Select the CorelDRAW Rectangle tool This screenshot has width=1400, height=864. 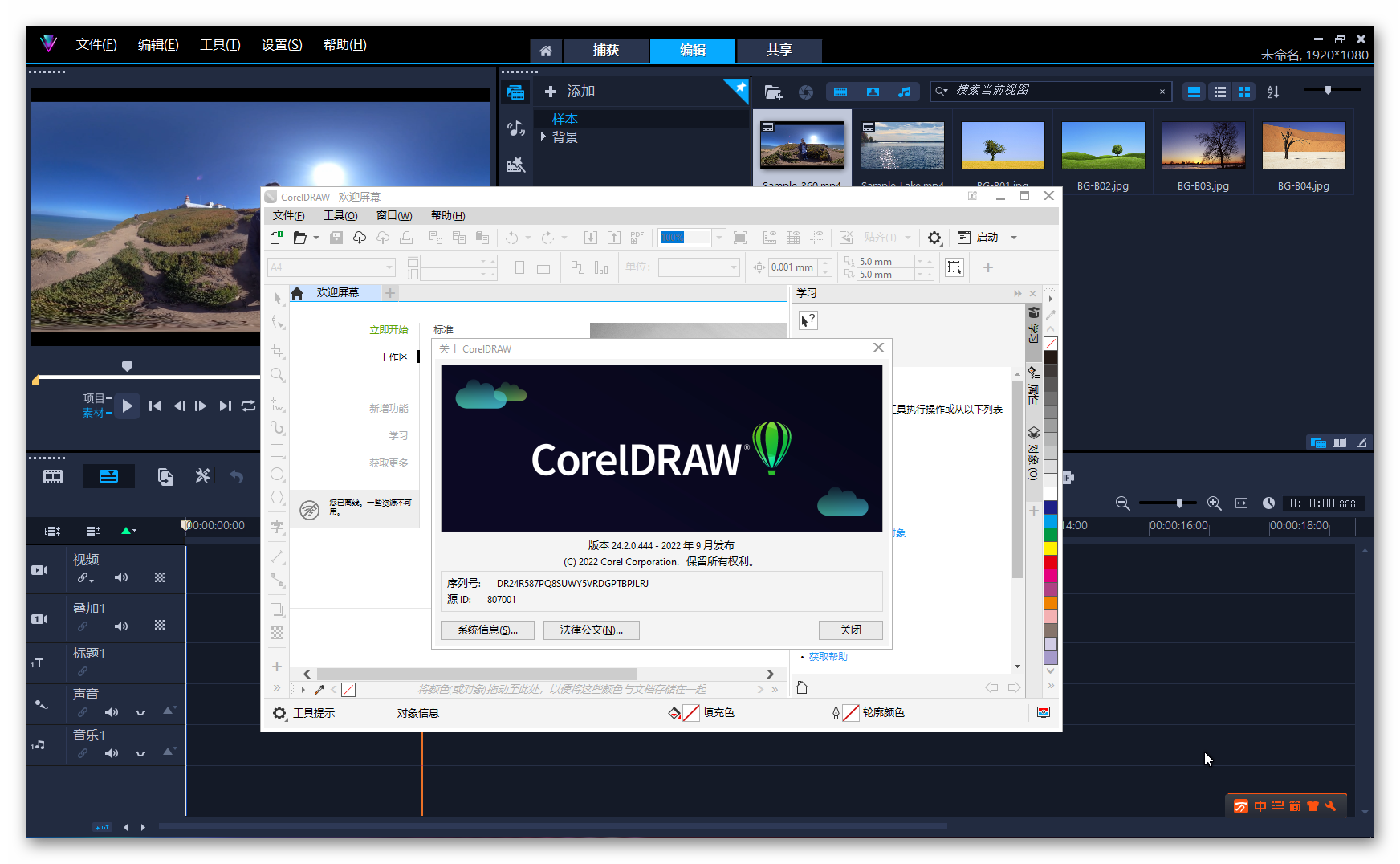coord(277,451)
